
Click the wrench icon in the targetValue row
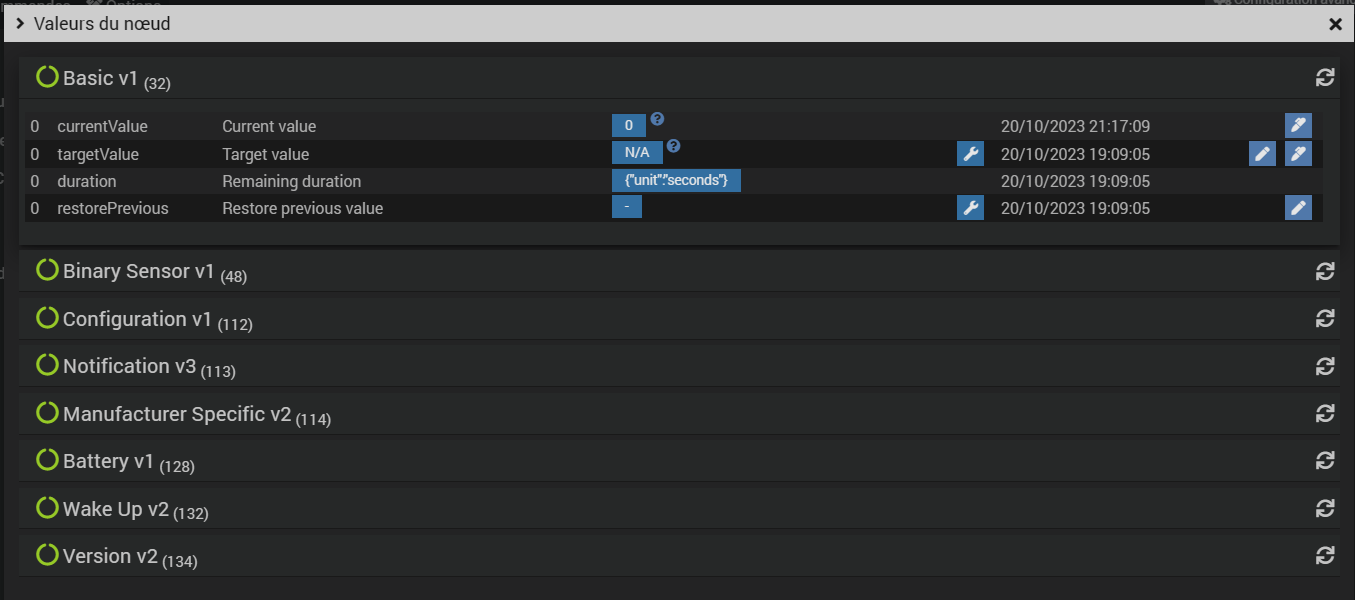click(970, 154)
